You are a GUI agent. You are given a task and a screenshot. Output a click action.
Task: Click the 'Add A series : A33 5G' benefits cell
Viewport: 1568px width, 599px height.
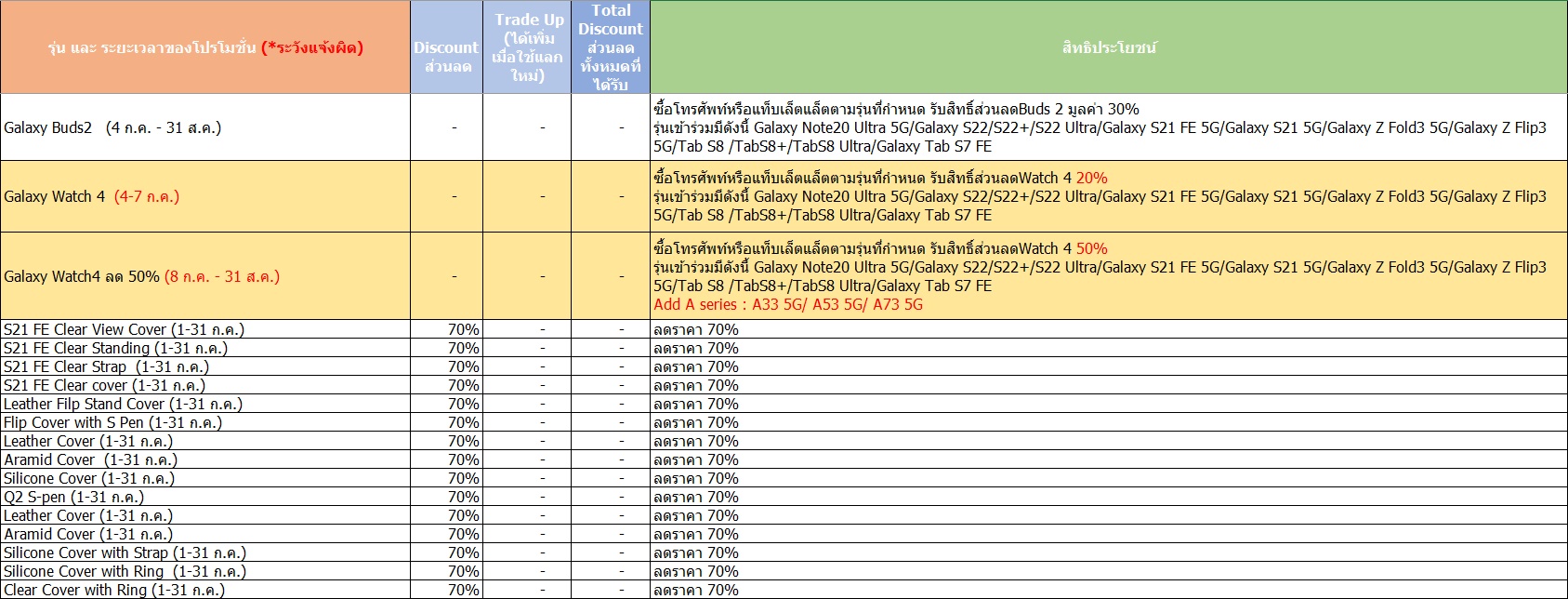coord(1109,276)
